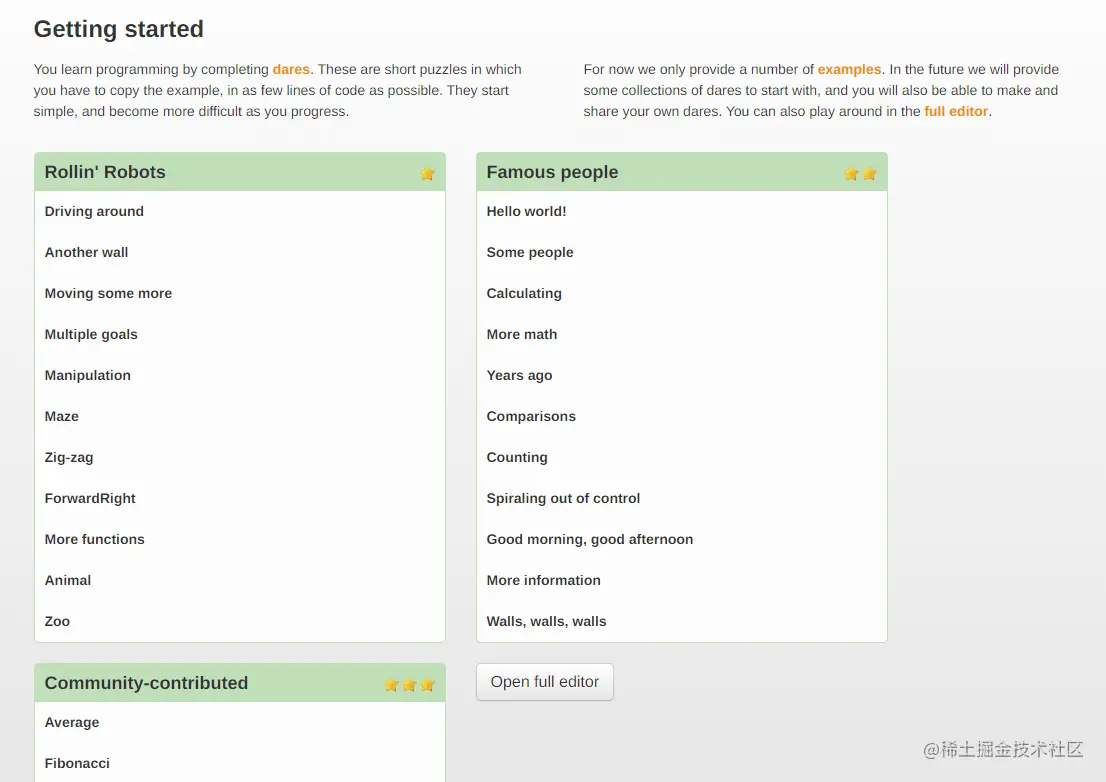Image resolution: width=1106 pixels, height=782 pixels.
Task: Choose the ForwardRight dare
Action: click(90, 498)
